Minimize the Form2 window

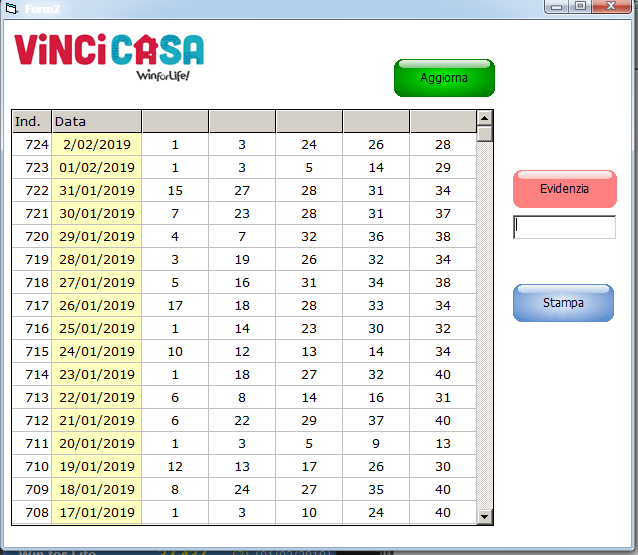tap(558, 6)
